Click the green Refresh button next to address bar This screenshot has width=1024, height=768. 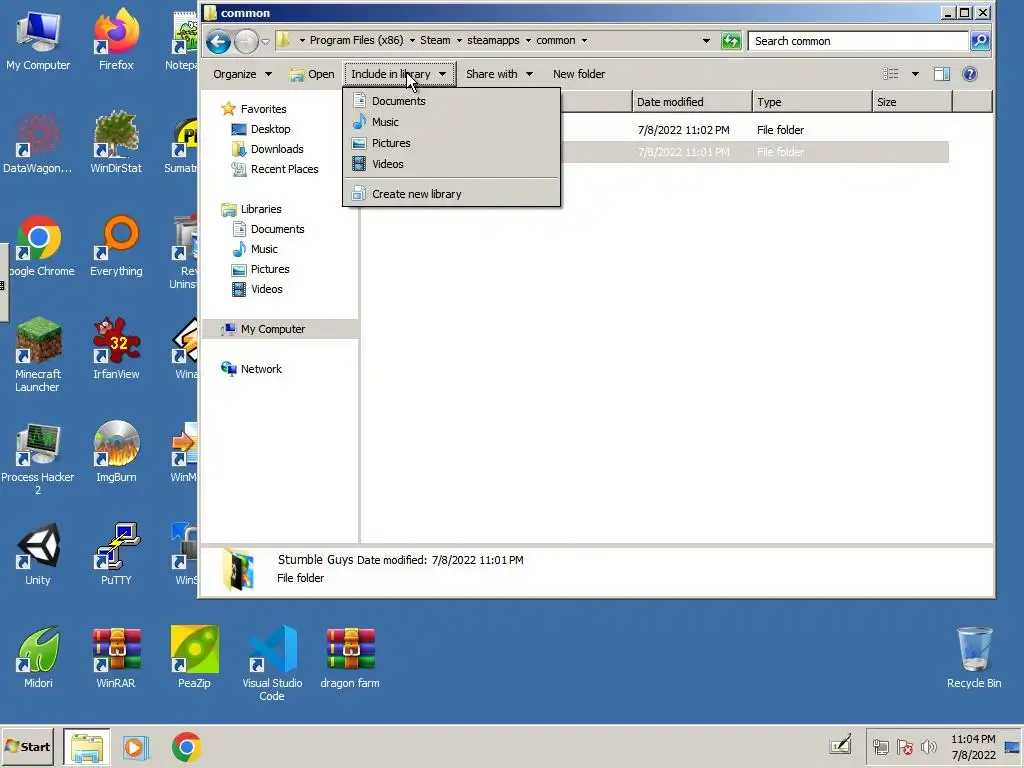[731, 41]
